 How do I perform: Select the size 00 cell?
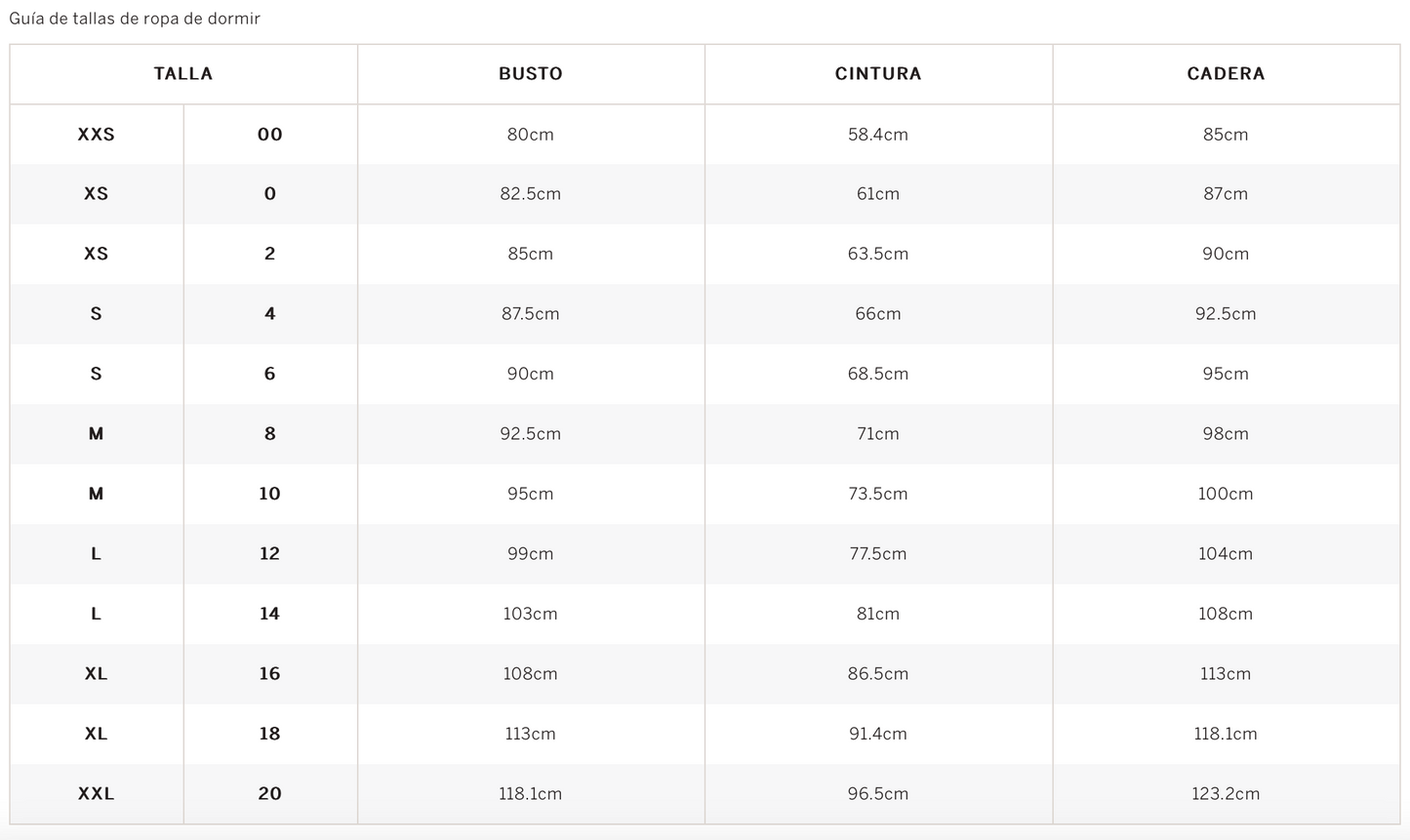(x=270, y=135)
